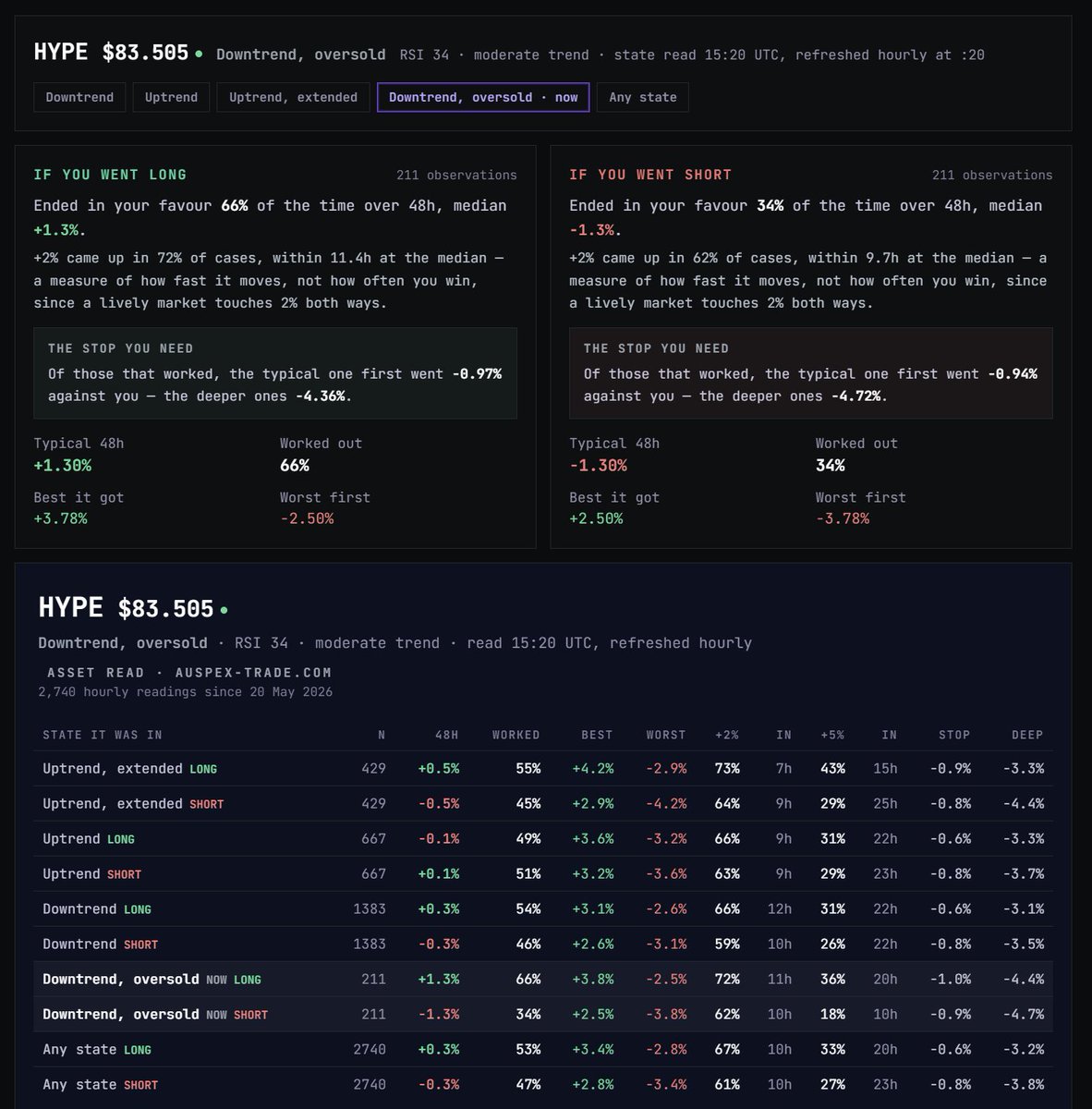Click the "Any state LONG" table row
This screenshot has width=1092, height=1109.
(x=543, y=1050)
